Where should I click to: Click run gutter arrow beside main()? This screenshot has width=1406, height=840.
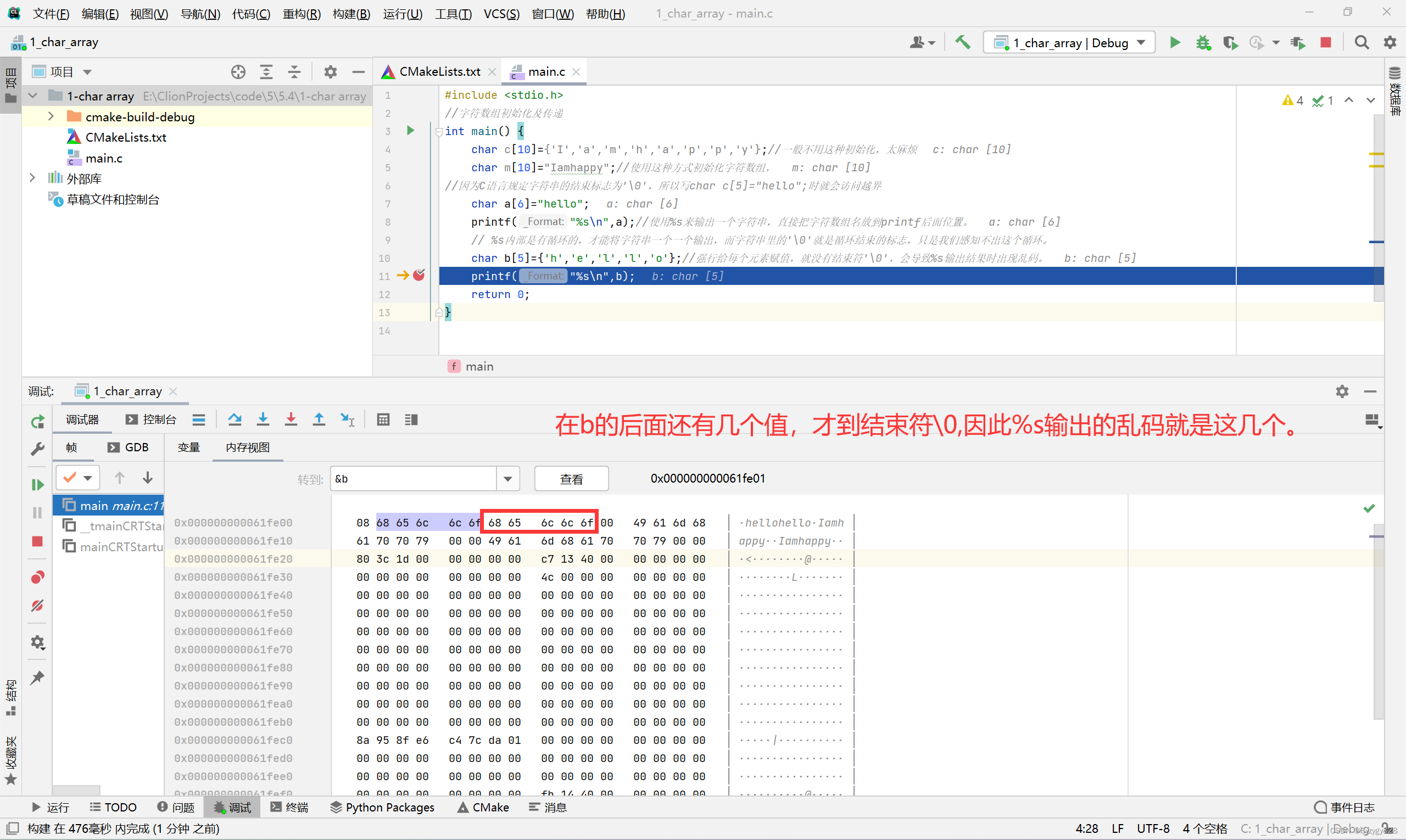(410, 131)
